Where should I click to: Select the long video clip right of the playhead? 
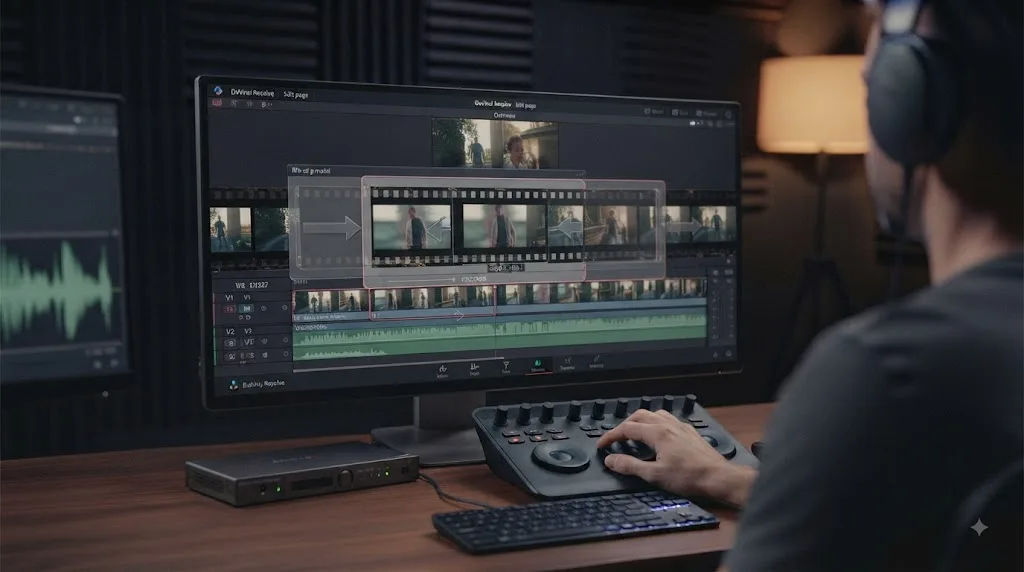coord(601,294)
